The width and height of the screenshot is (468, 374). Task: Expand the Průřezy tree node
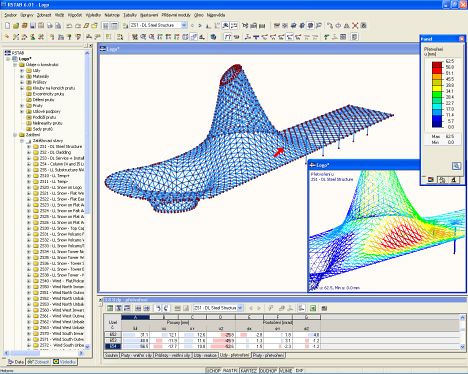[x=22, y=82]
